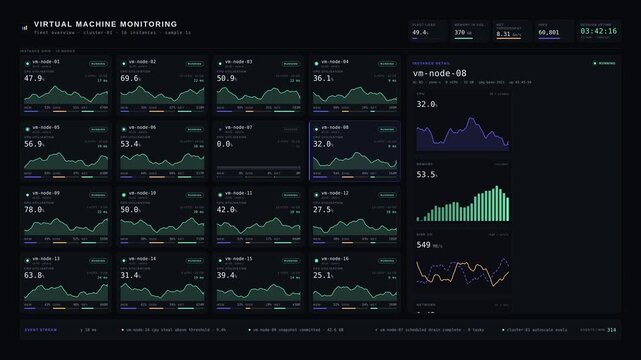Image resolution: width=641 pixels, height=360 pixels.
Task: Click the purple CPU chart in Instance Detail
Action: tap(463, 134)
